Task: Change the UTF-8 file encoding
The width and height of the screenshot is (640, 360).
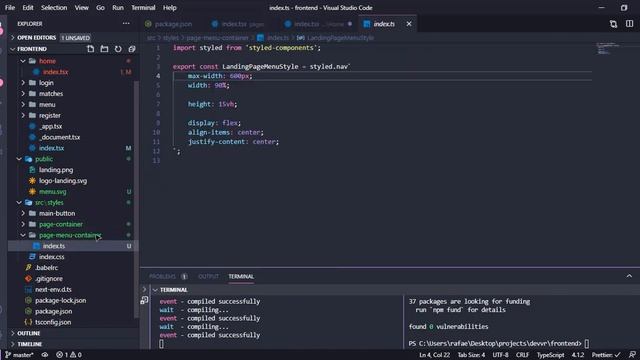Action: 500,355
